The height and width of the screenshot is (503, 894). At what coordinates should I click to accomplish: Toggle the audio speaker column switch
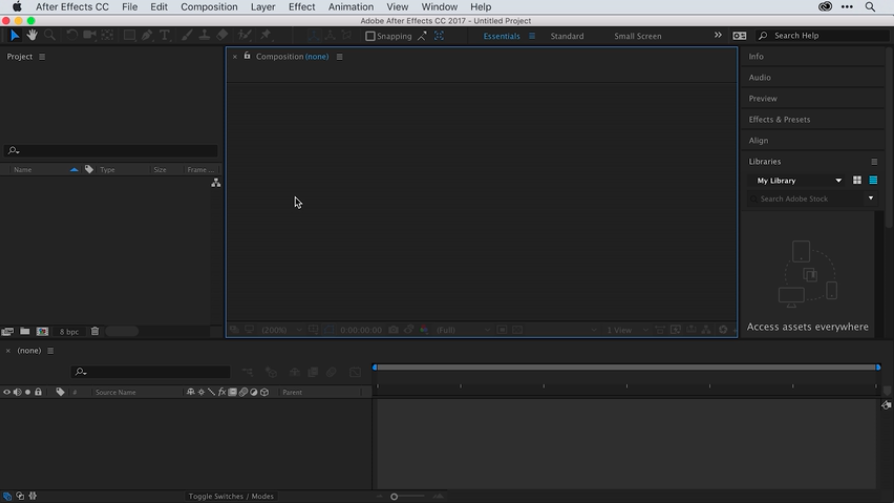tap(17, 392)
